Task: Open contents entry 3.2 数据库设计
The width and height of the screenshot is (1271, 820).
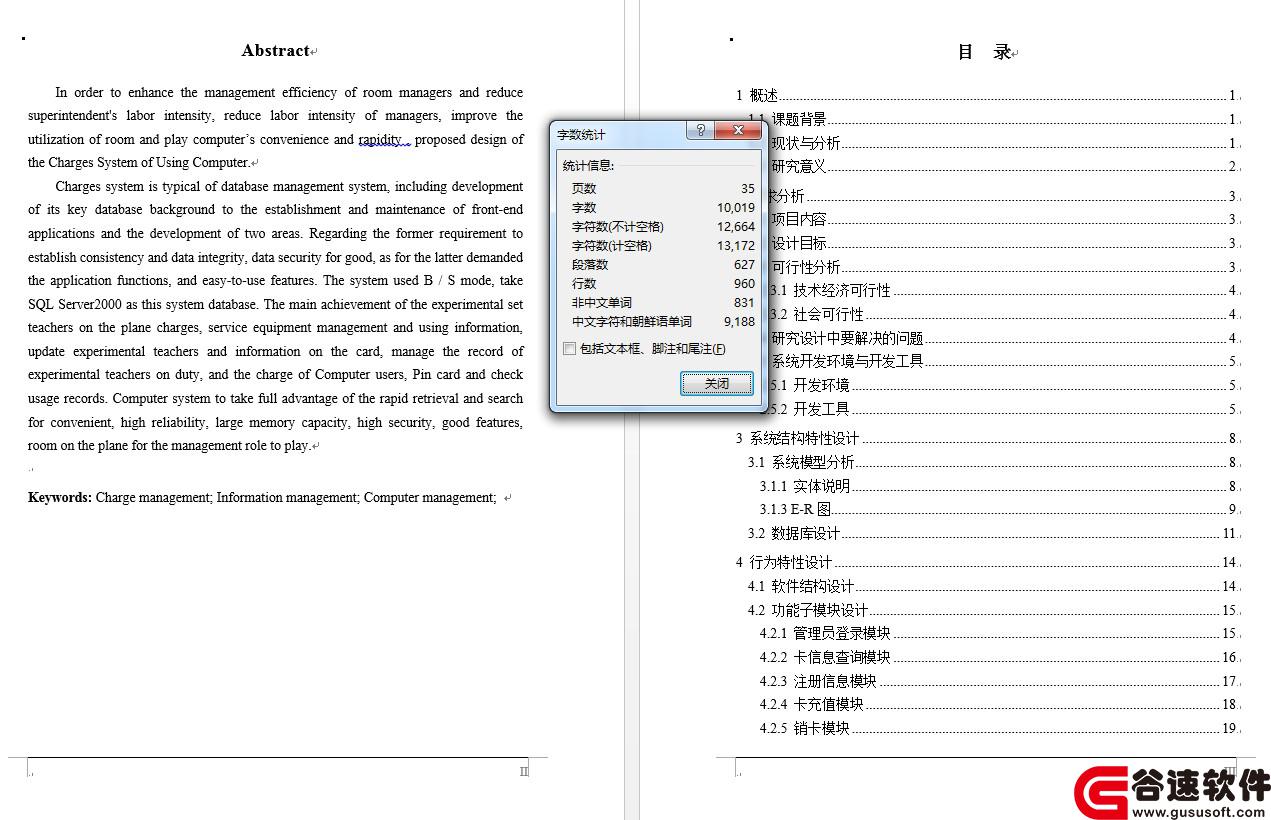Action: tap(992, 533)
